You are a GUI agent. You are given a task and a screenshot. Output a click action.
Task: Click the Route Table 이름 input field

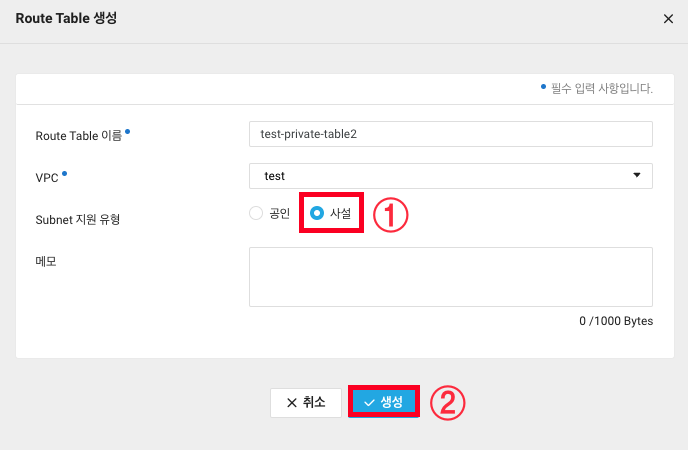pyautogui.click(x=451, y=134)
